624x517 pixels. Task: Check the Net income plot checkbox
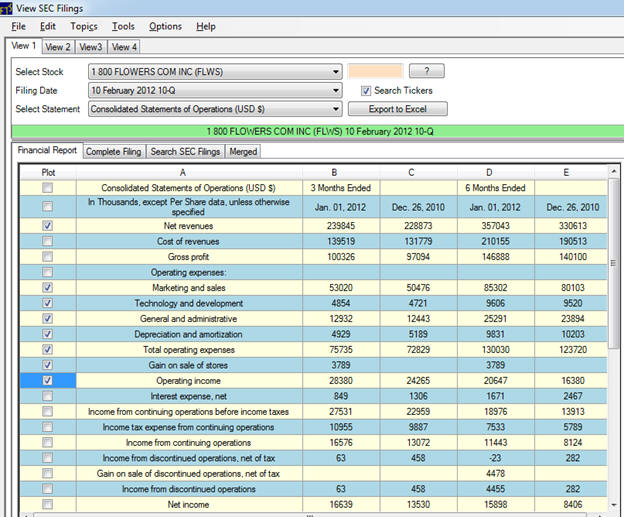(47, 505)
